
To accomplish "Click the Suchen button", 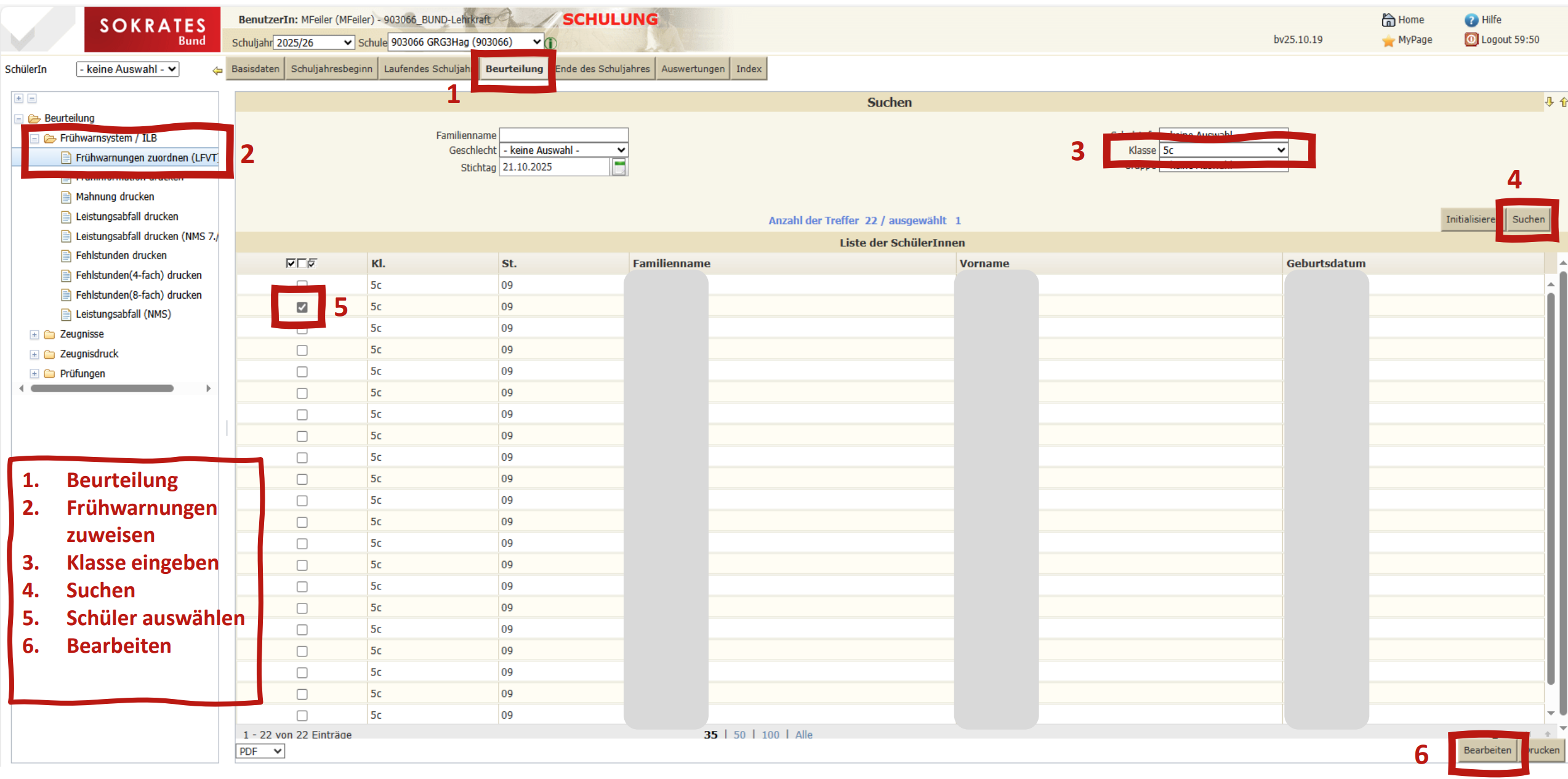I will point(1528,219).
